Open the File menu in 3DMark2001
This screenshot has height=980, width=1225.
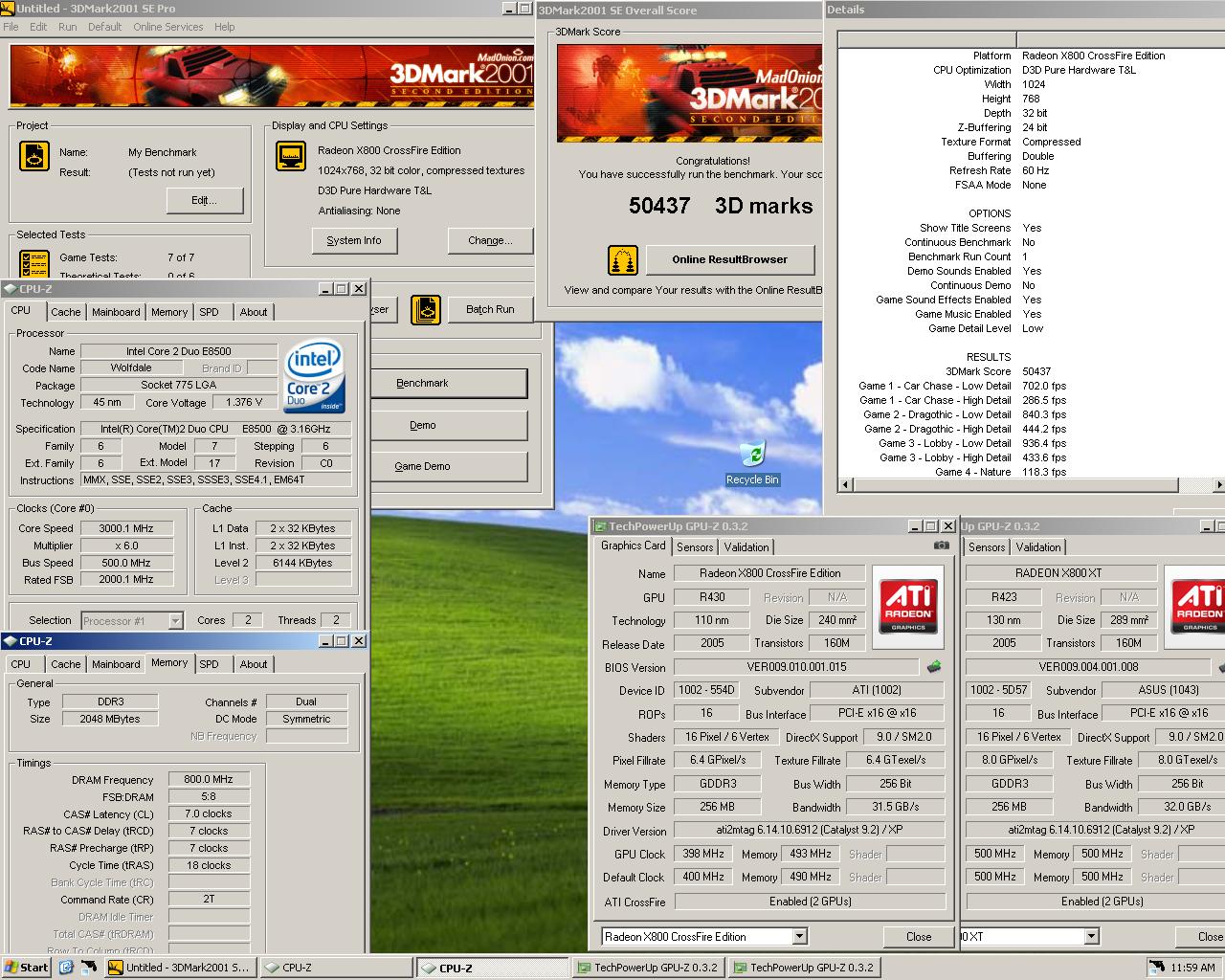click(x=11, y=27)
